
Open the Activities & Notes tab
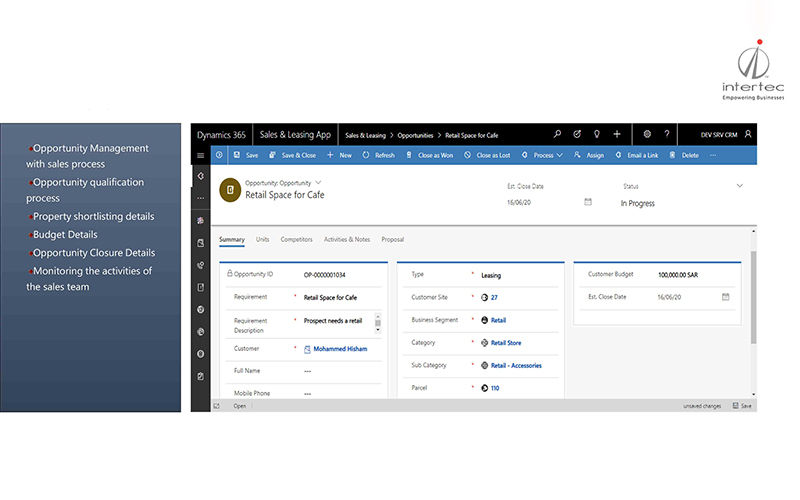[x=347, y=239]
